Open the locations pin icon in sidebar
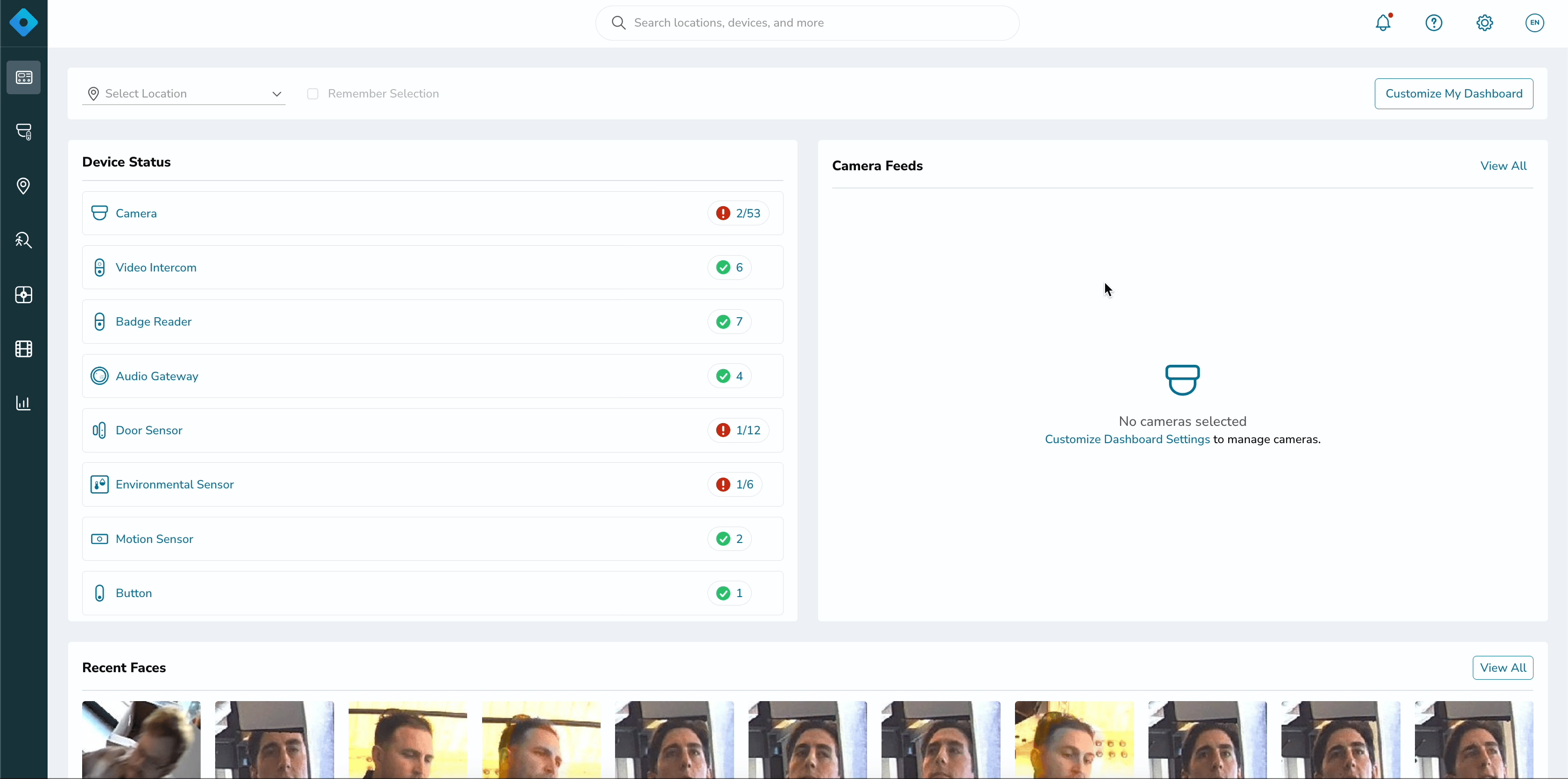The height and width of the screenshot is (779, 1568). coord(24,186)
